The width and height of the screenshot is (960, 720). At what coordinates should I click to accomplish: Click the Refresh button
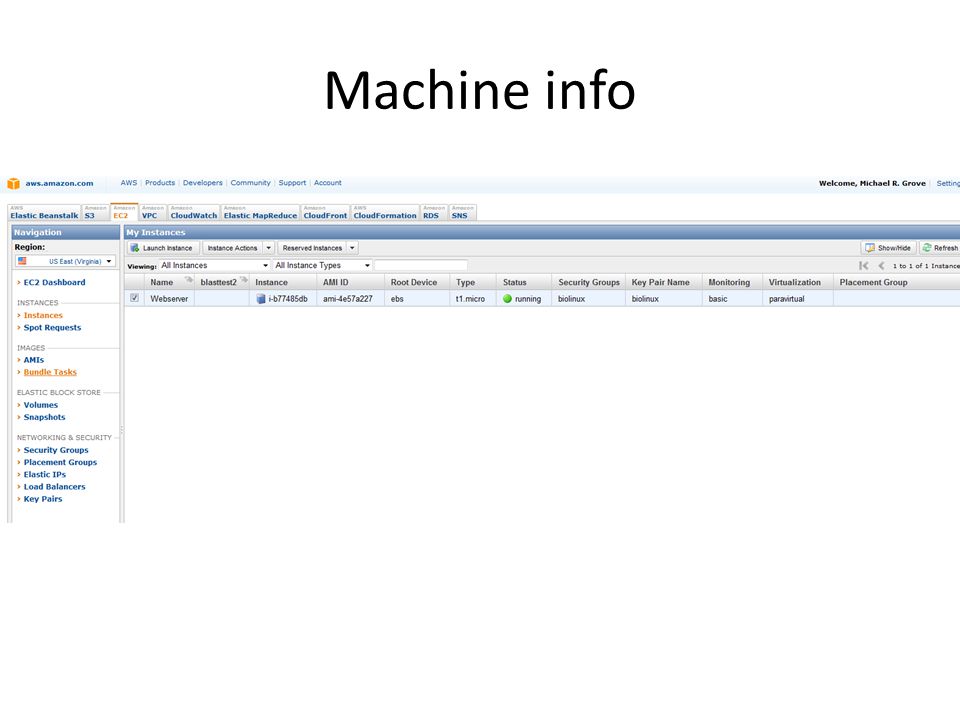click(940, 248)
